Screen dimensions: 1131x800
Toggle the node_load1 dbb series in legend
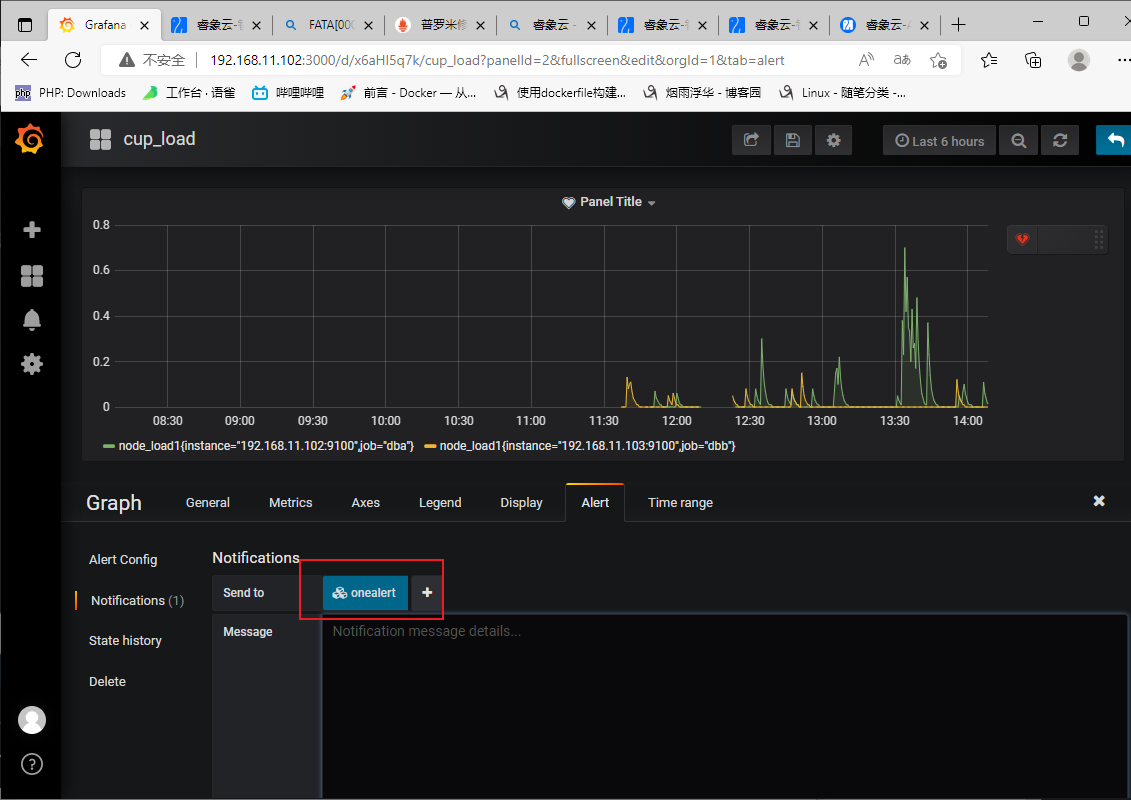point(581,446)
